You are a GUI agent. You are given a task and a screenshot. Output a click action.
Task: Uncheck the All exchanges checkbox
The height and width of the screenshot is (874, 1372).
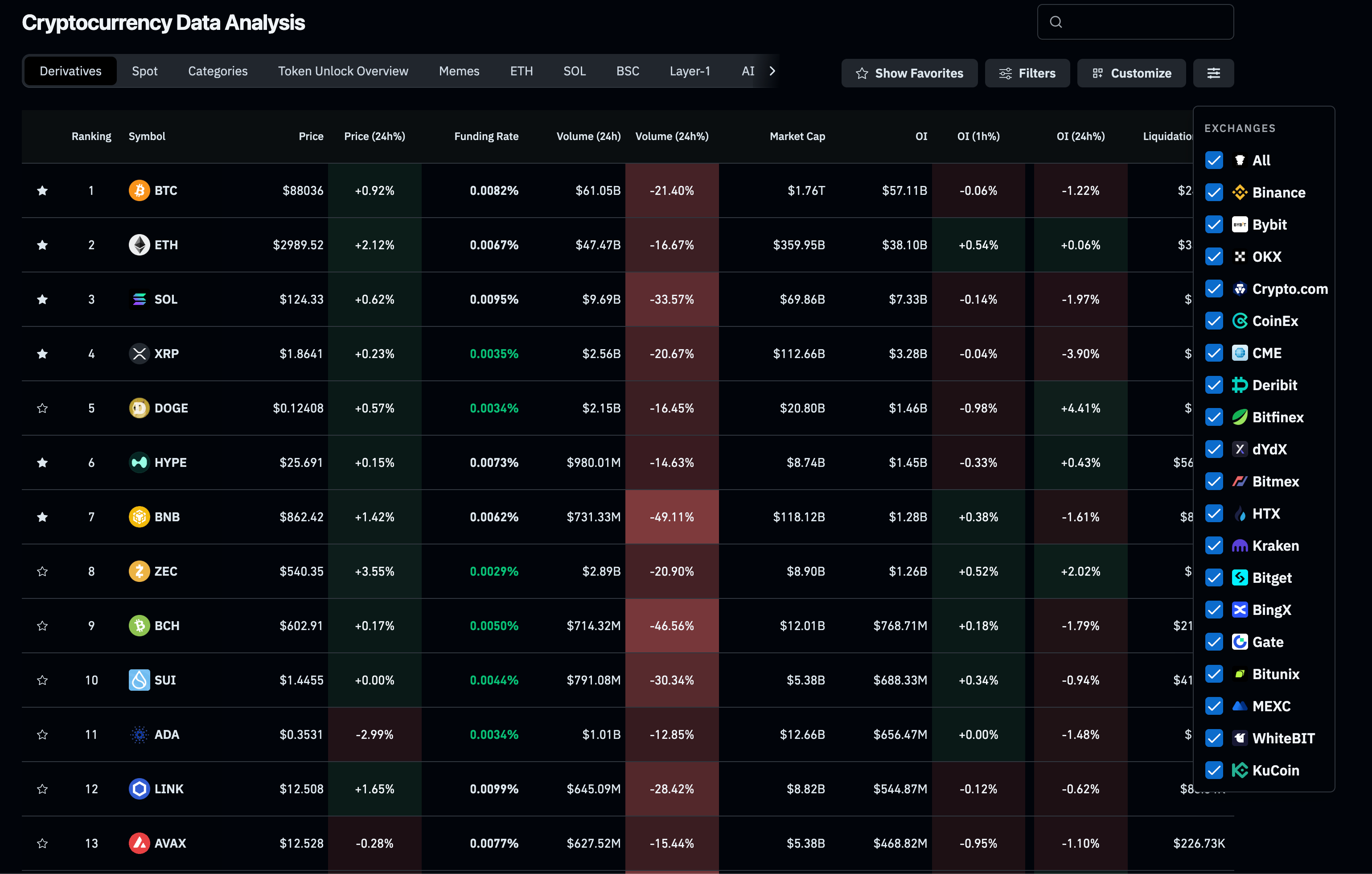[1214, 160]
